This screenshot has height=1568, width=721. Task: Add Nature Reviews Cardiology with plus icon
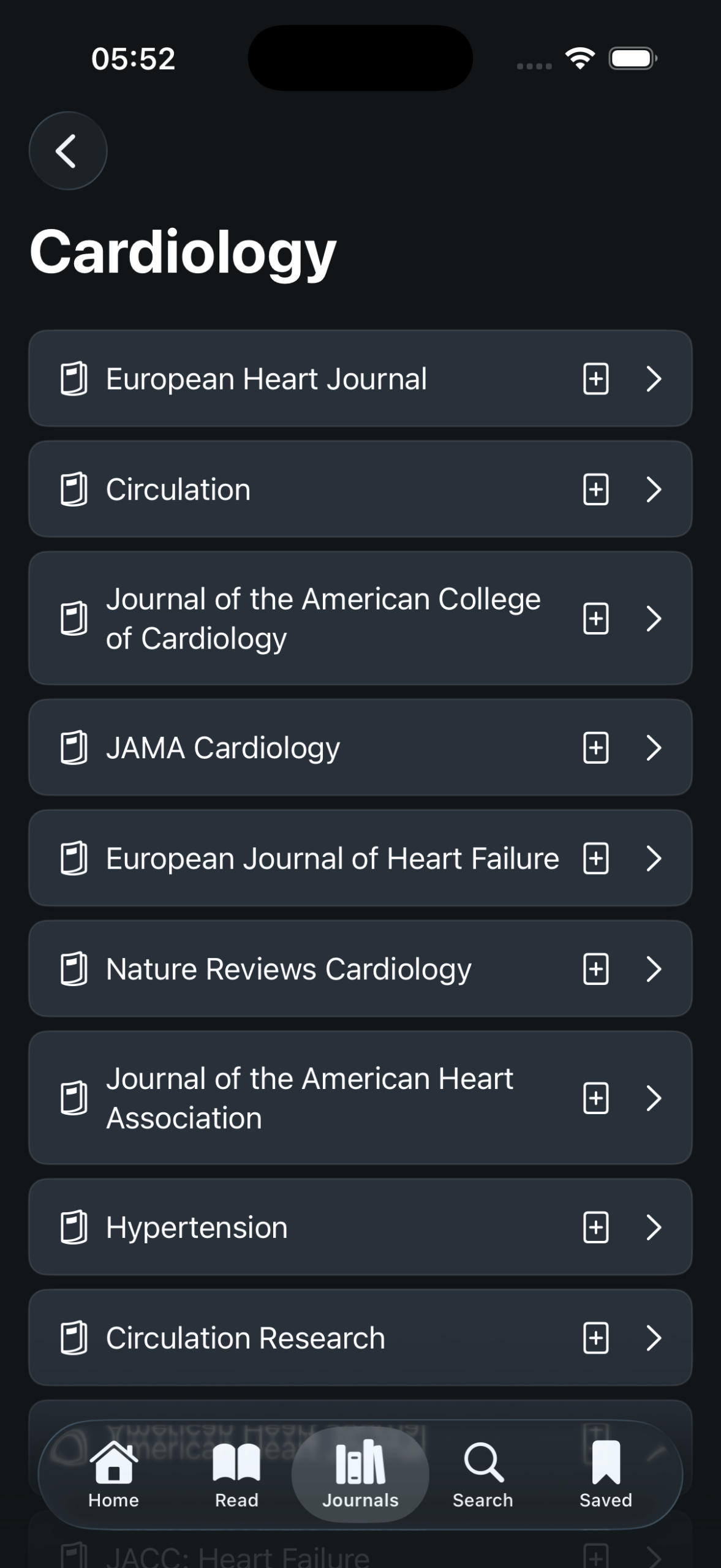coord(595,969)
